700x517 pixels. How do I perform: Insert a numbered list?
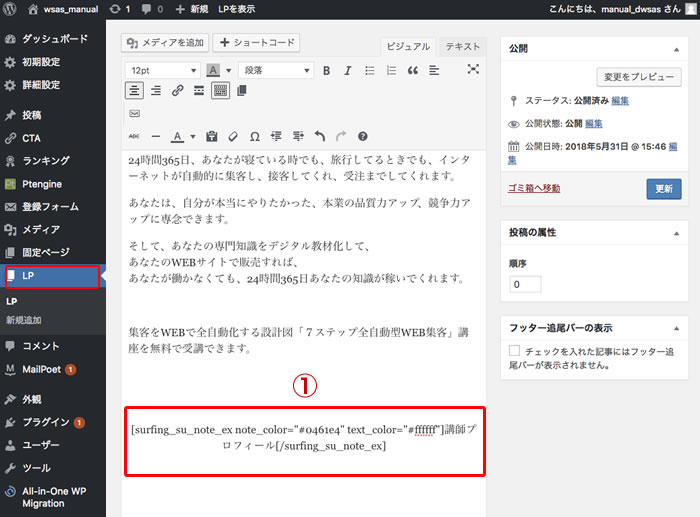[390, 70]
